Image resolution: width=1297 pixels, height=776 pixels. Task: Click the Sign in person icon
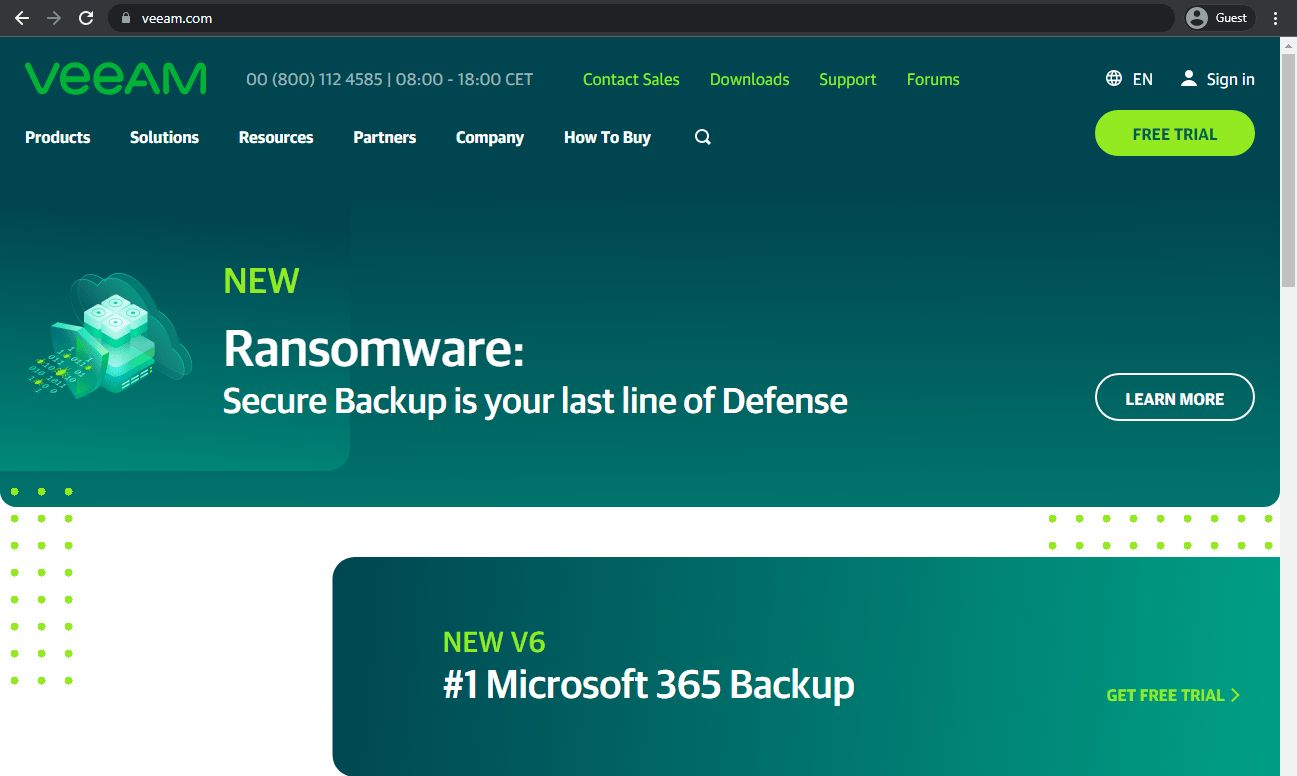point(1188,78)
